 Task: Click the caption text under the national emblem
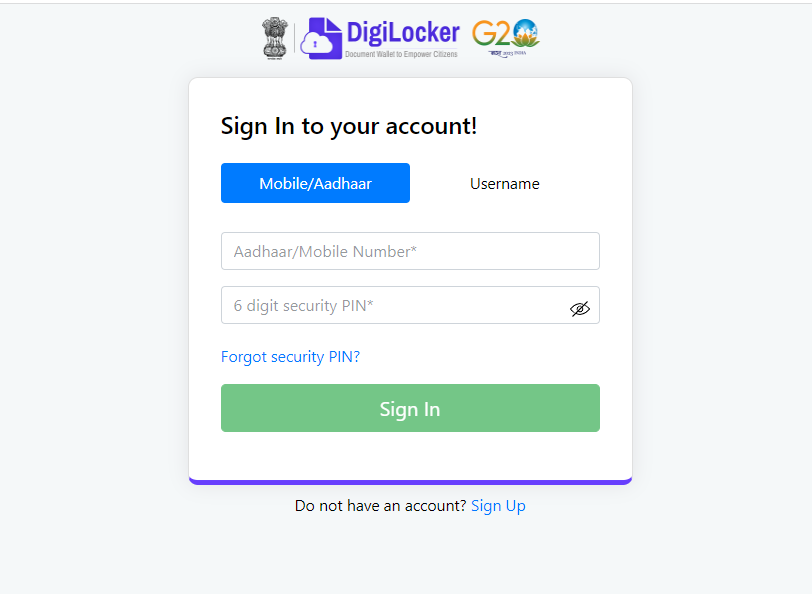274,59
